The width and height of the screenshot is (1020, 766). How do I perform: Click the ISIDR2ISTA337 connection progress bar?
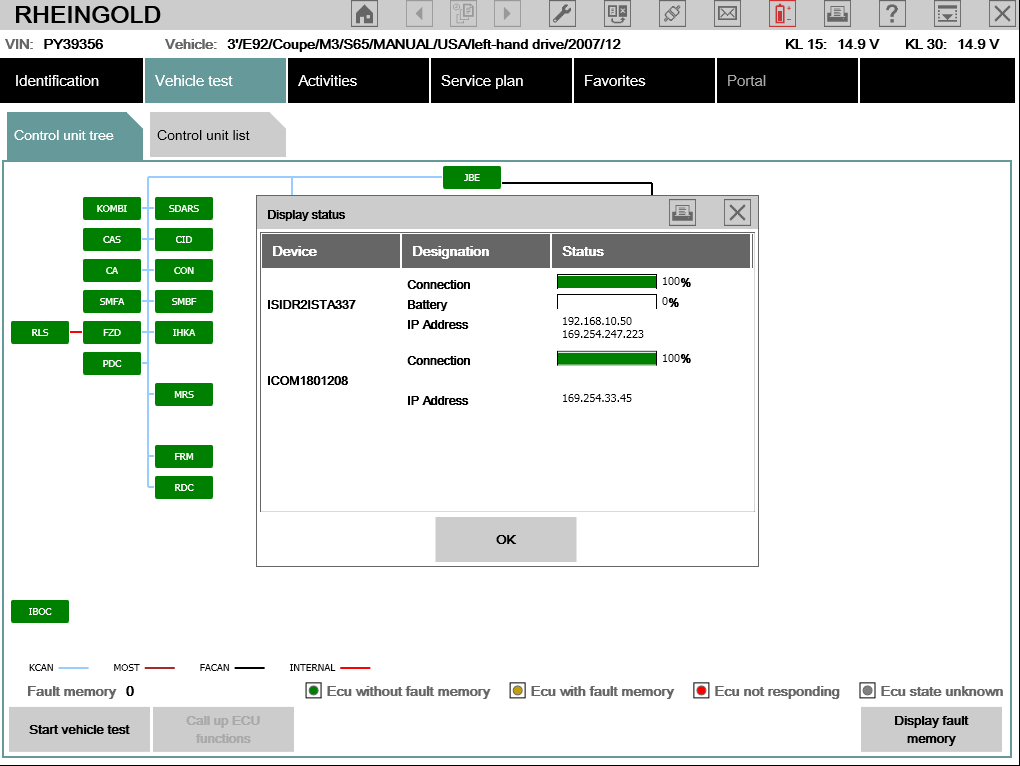pyautogui.click(x=606, y=283)
